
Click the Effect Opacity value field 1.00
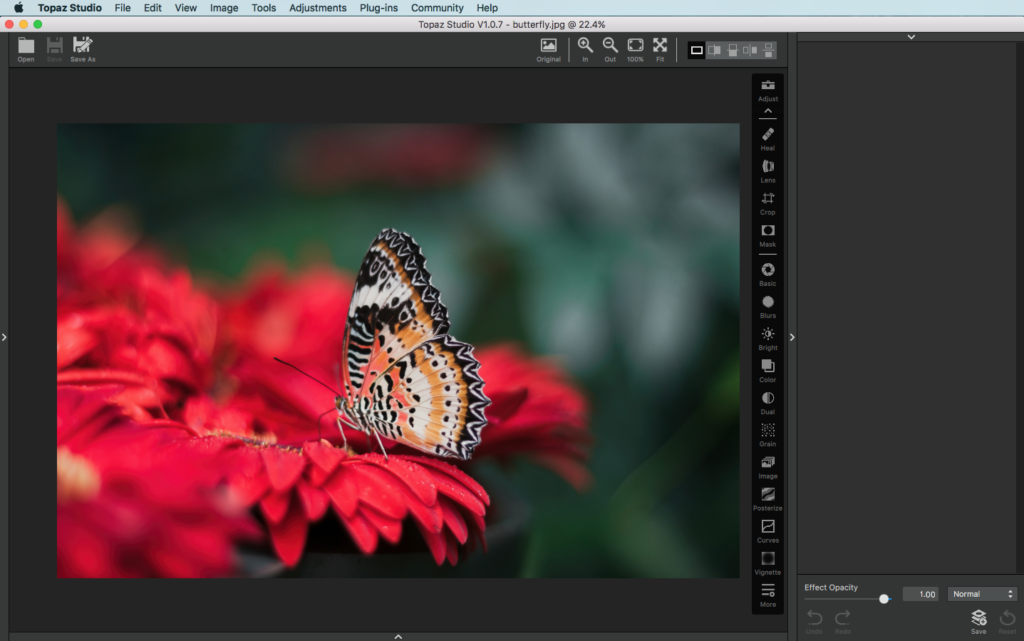pos(920,594)
